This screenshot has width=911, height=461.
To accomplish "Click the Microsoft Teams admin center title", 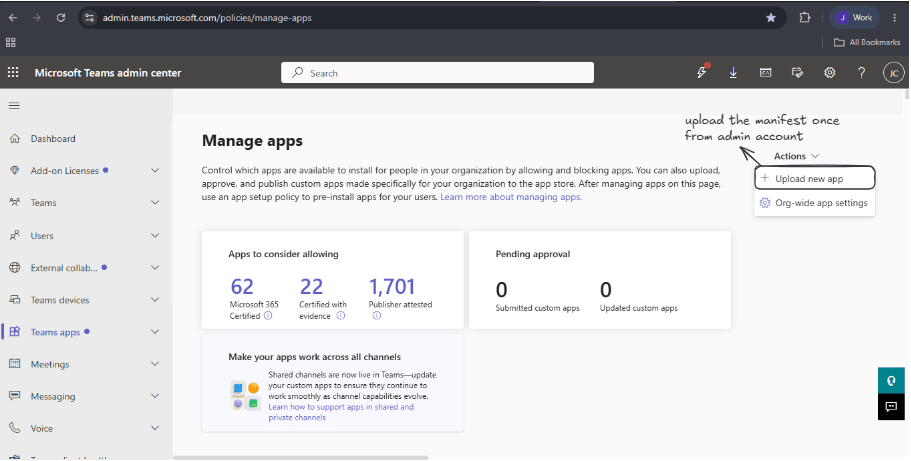I will [108, 73].
